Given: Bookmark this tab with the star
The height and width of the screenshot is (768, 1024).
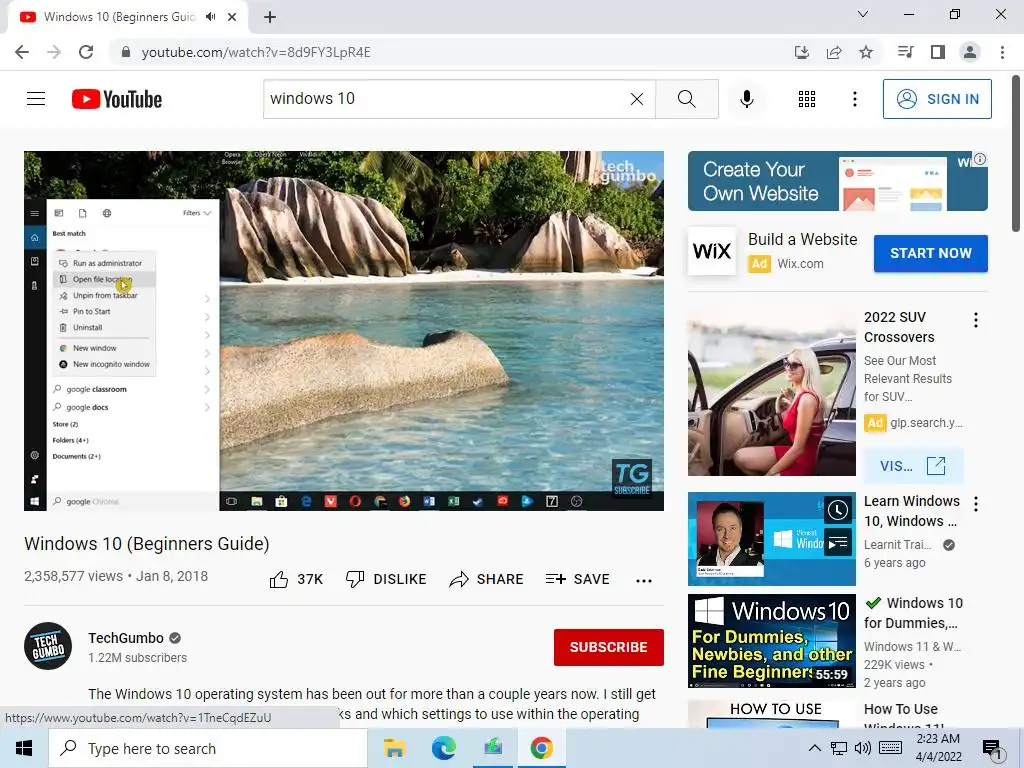Looking at the screenshot, I should 866,52.
